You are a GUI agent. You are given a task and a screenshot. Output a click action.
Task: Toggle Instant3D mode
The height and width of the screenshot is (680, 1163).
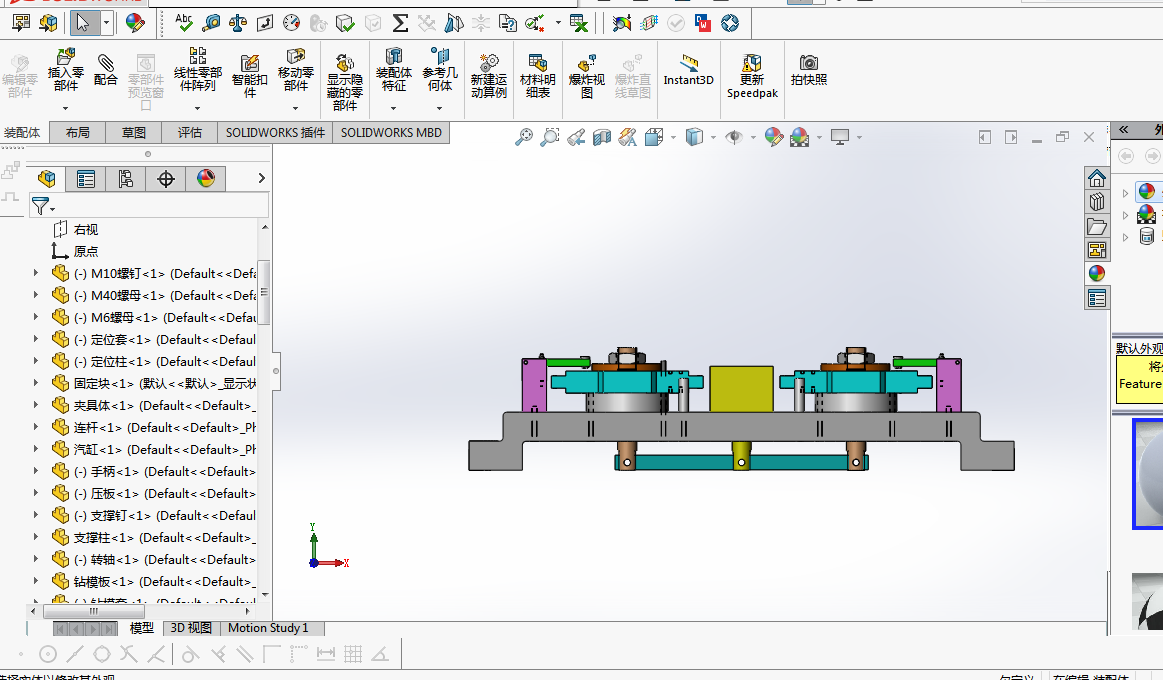[688, 70]
